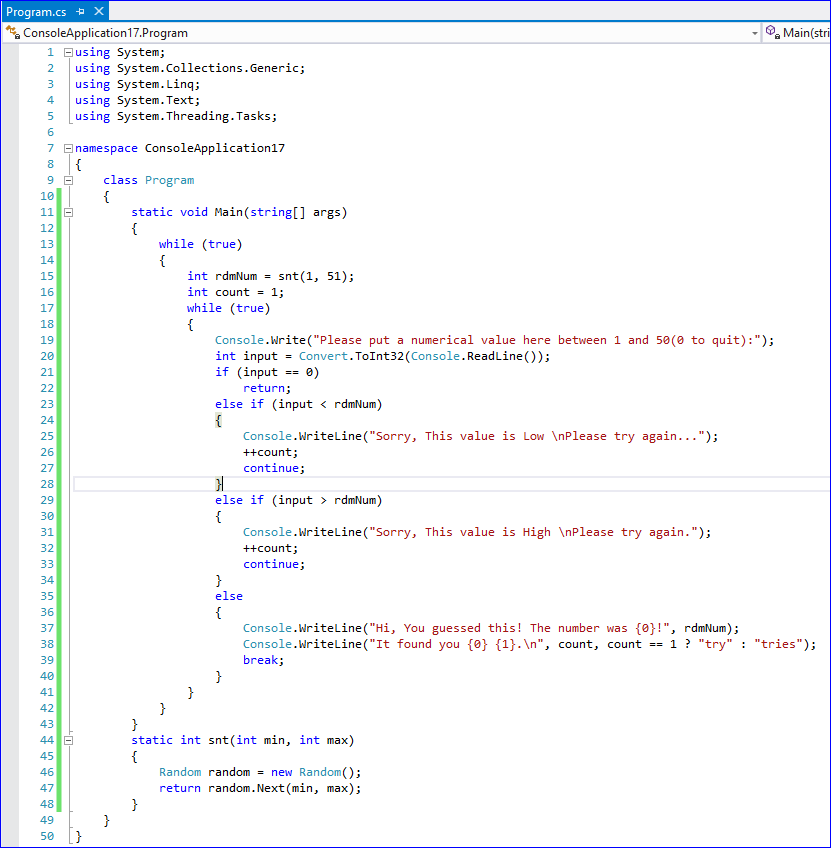Close the Program.cs tab
The height and width of the screenshot is (848, 831).
97,11
